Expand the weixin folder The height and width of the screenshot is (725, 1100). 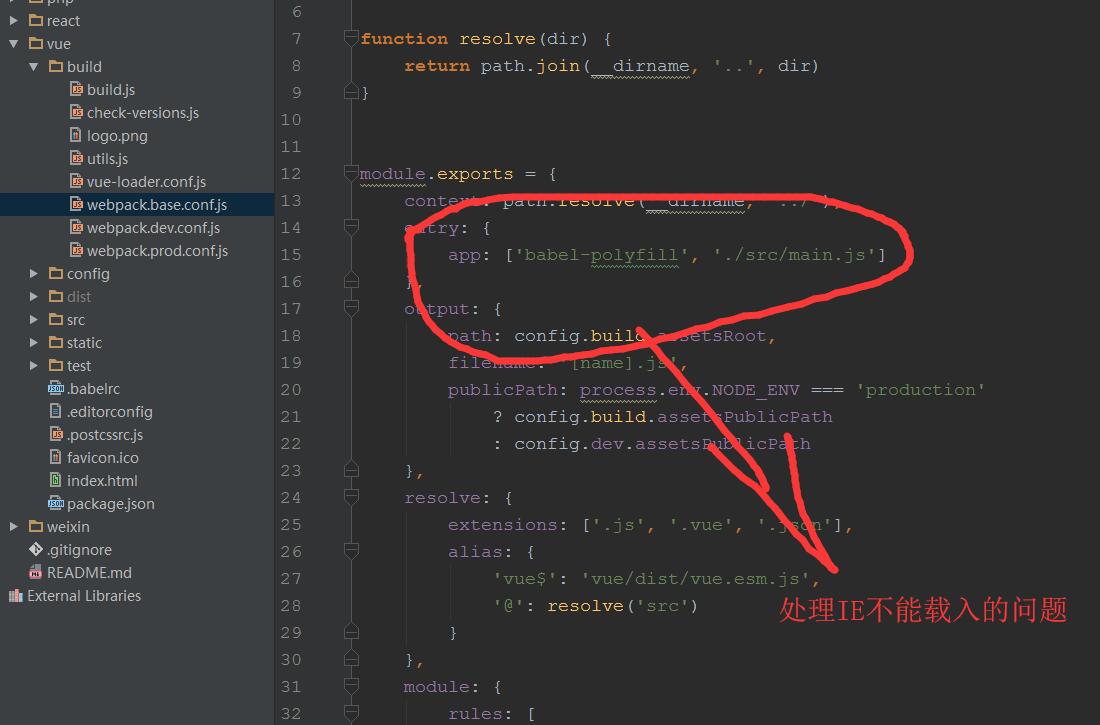pos(14,526)
